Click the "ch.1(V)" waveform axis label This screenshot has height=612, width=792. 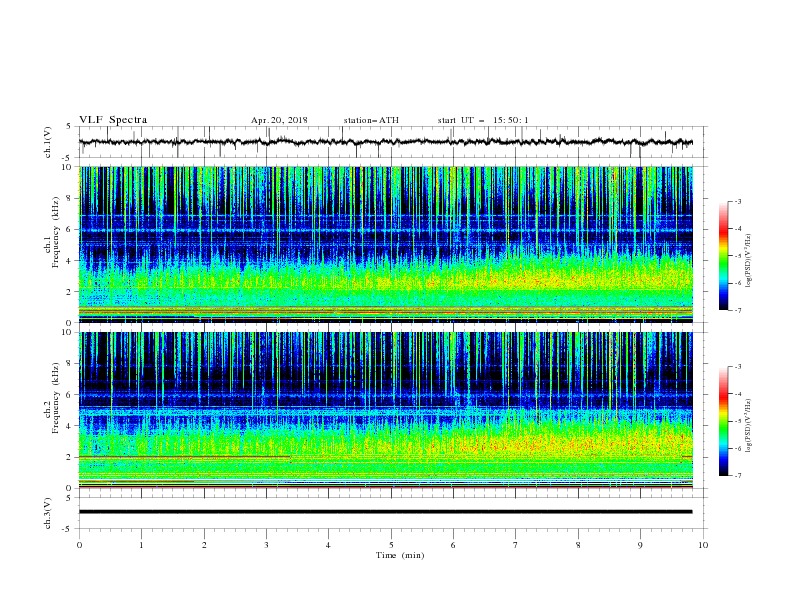click(48, 142)
